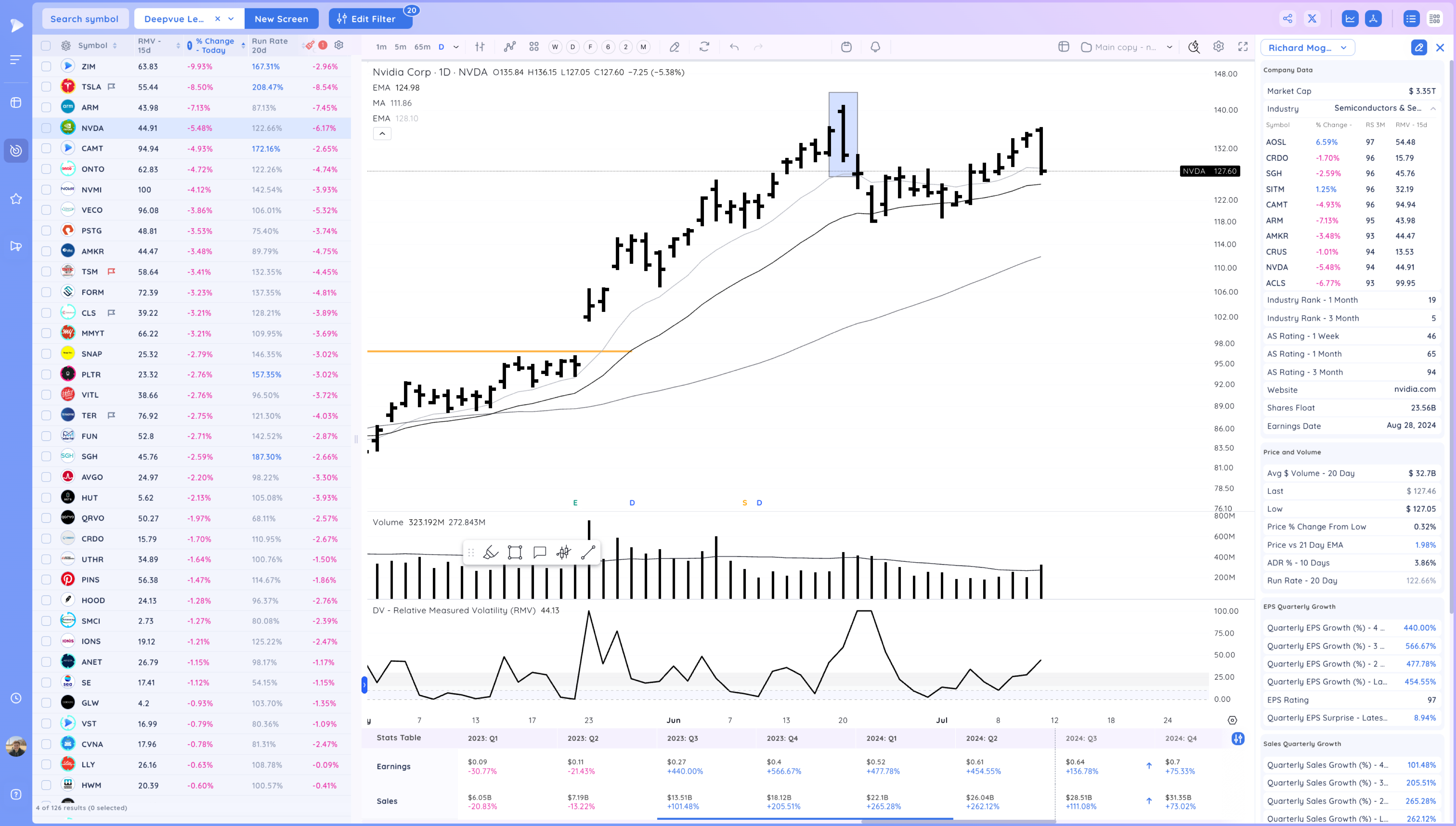
Task: Share on X (Twitter) icon
Action: coord(1312,19)
